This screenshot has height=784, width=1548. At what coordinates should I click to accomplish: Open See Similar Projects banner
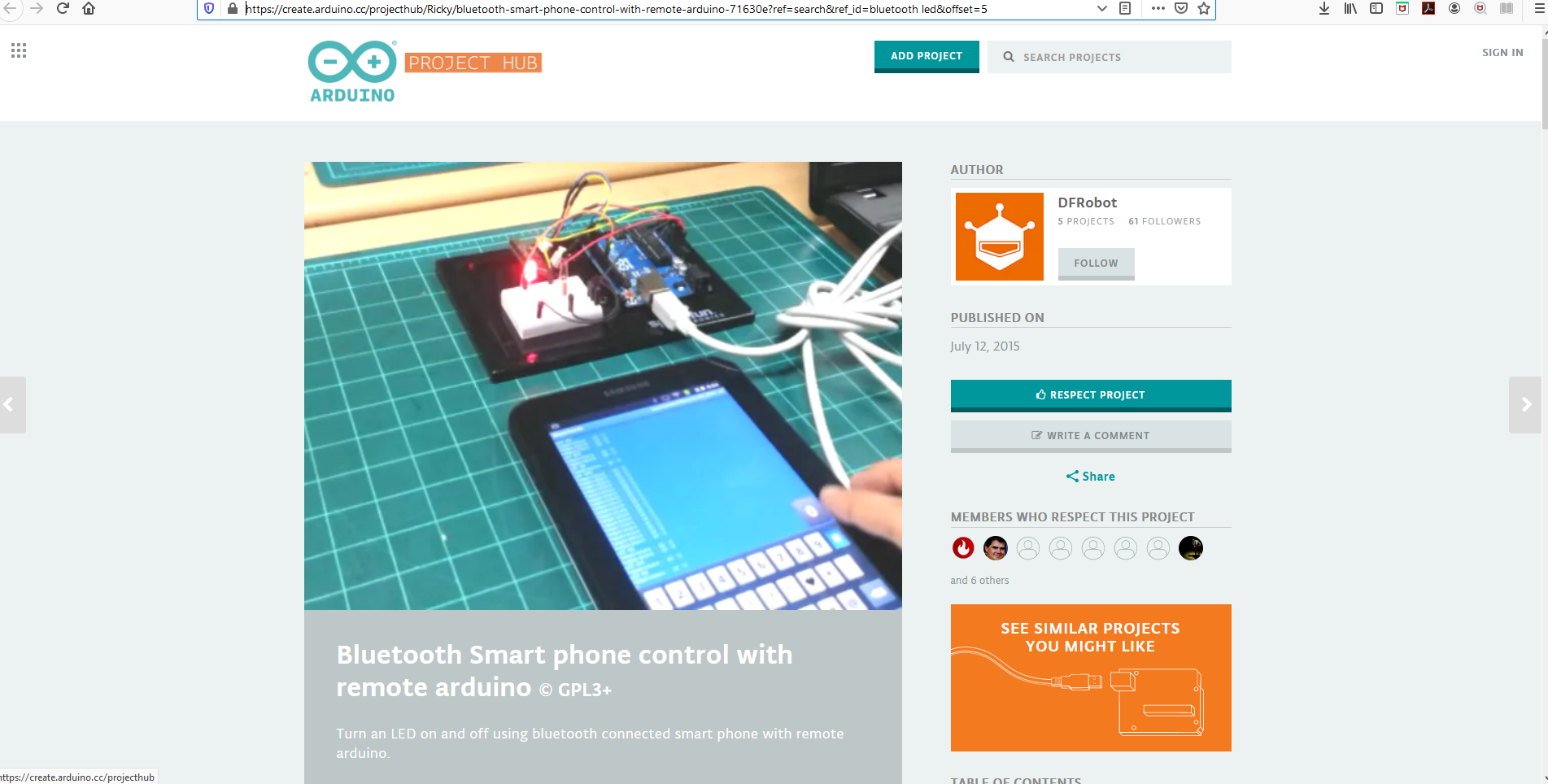(x=1091, y=677)
